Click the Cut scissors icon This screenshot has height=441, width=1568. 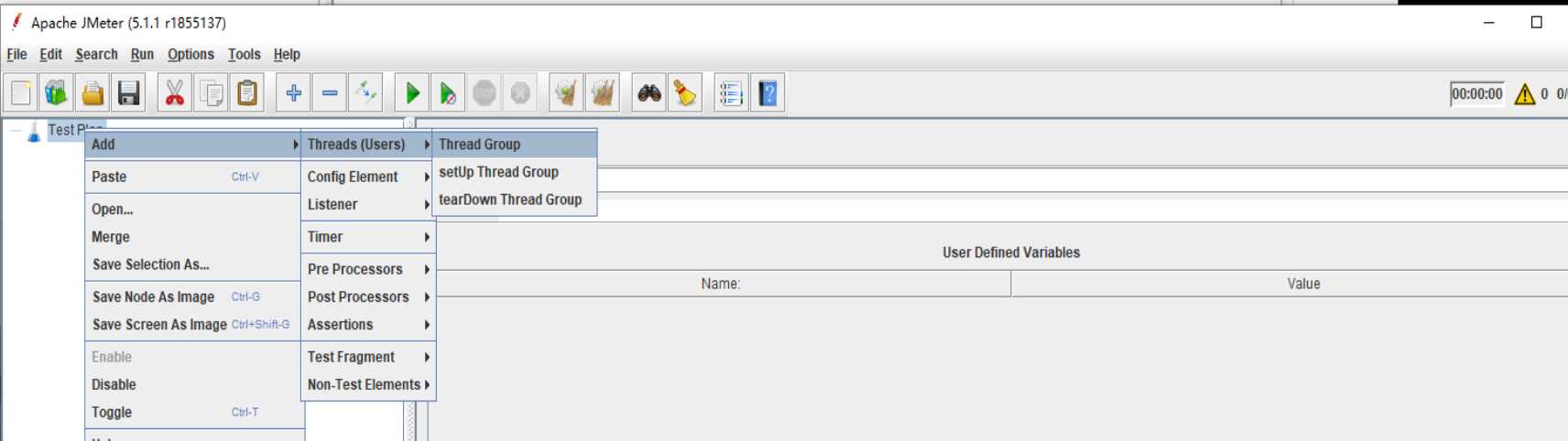pos(174,93)
